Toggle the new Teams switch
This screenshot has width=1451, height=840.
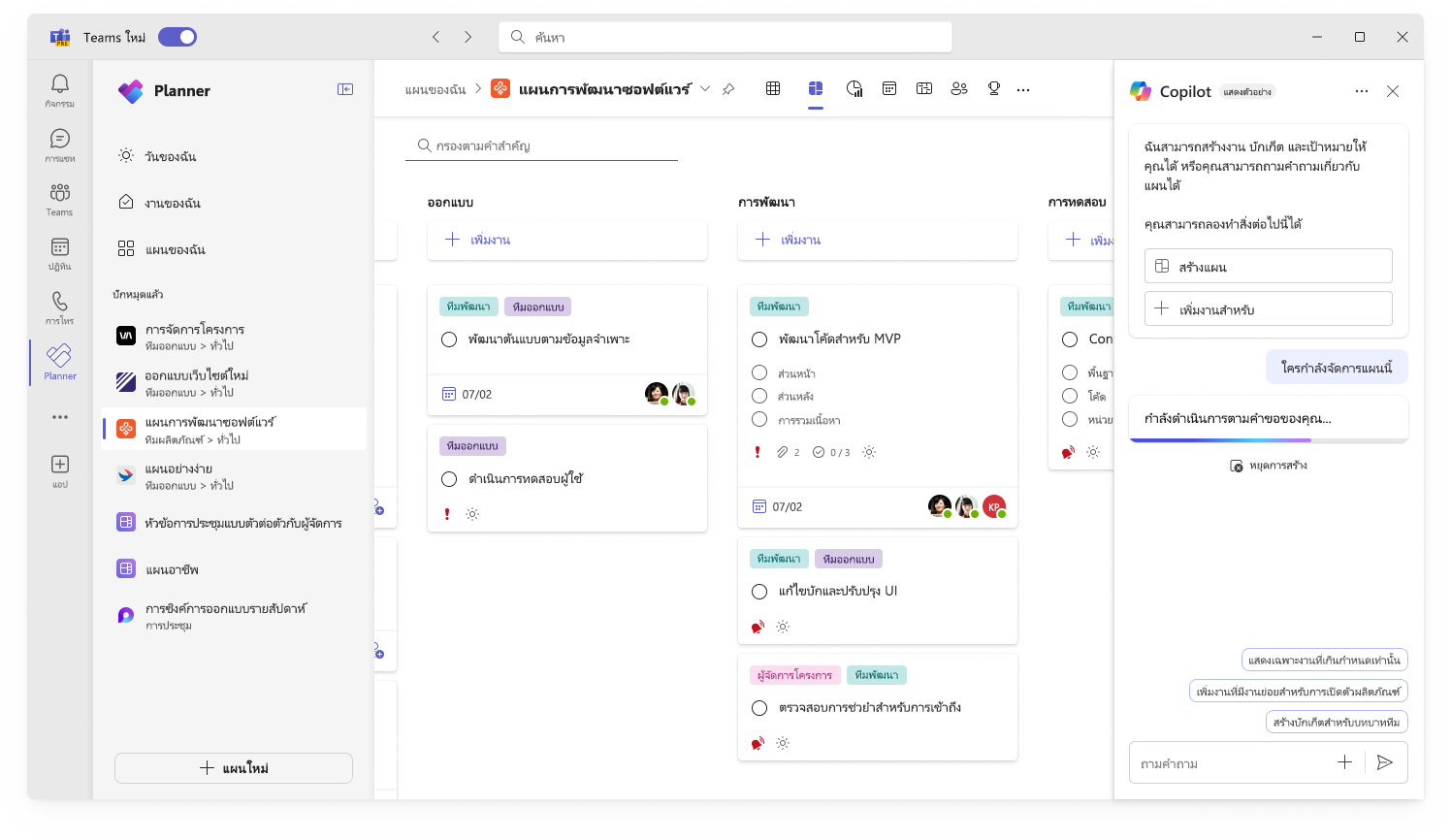(177, 37)
